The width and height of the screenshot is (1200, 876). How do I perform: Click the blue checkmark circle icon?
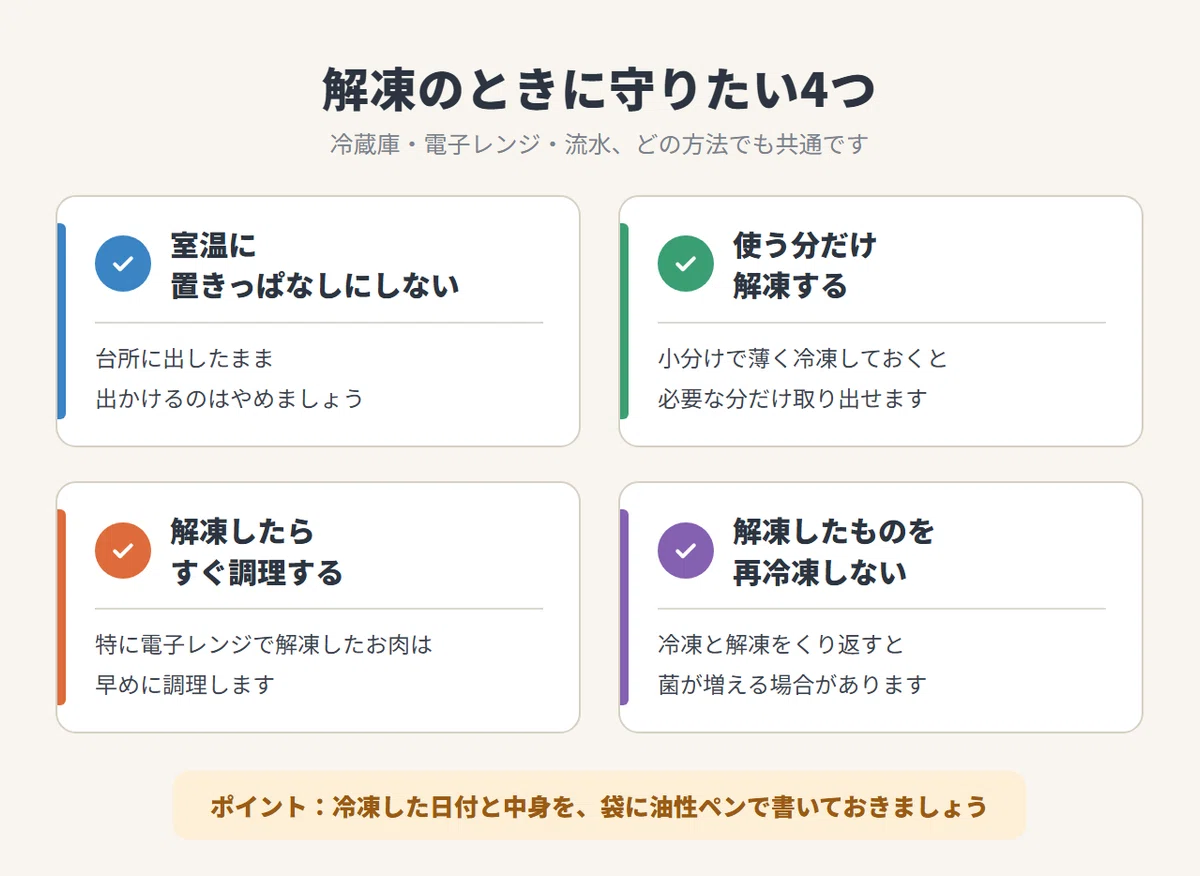tap(123, 264)
